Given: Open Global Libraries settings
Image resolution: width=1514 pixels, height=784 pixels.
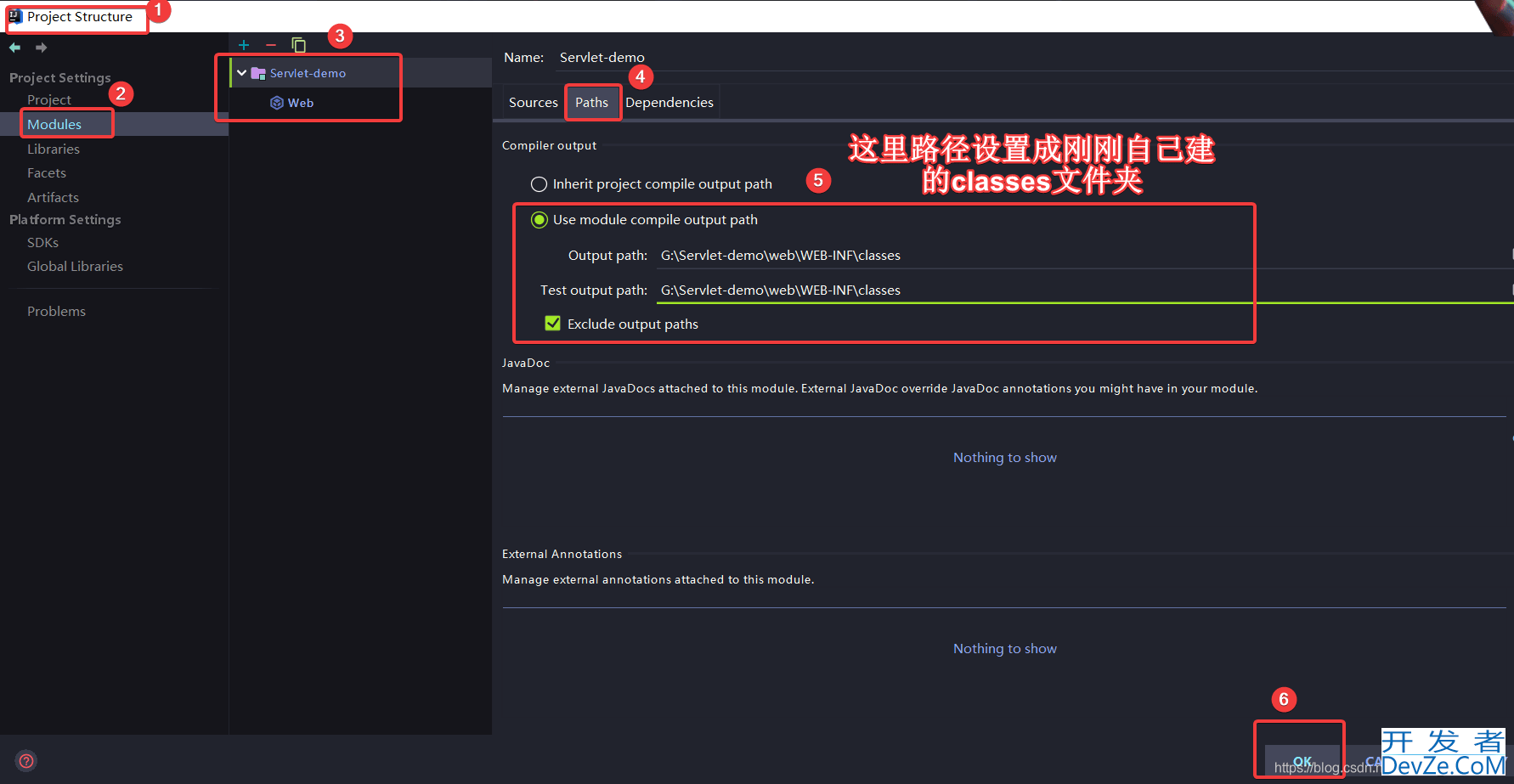Looking at the screenshot, I should pyautogui.click(x=75, y=266).
